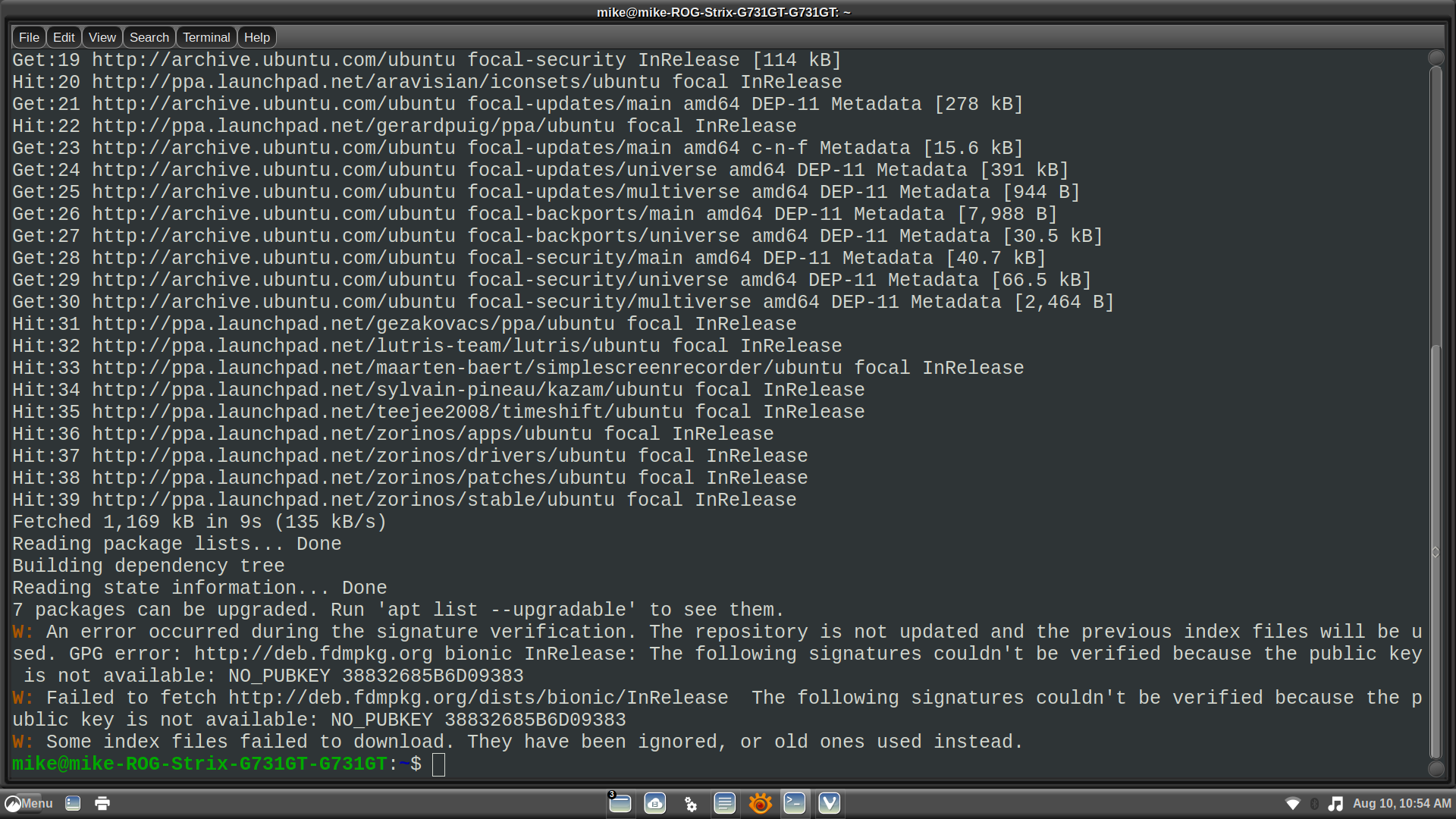Open the software store taskbar icon

coord(655,803)
